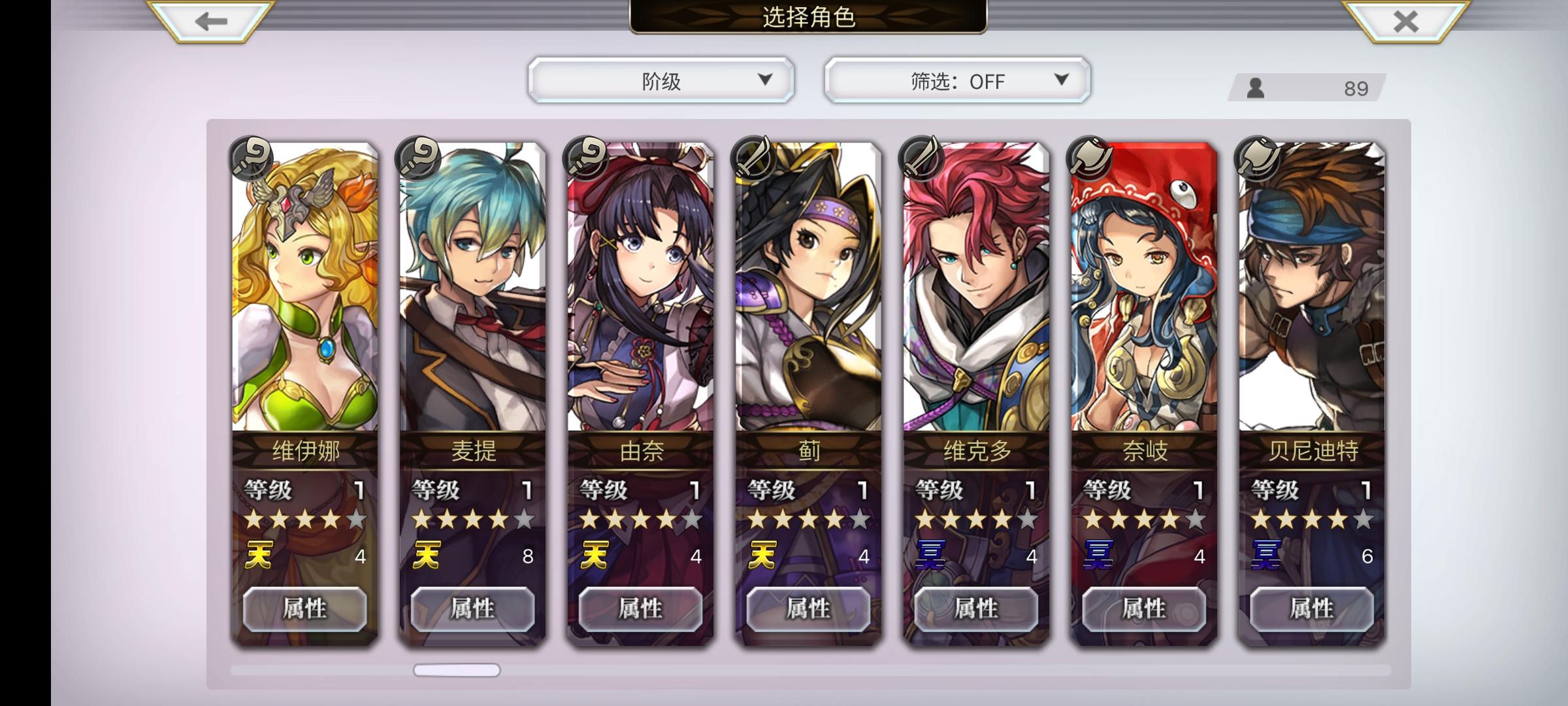Click the axe weapon icon on 贝尼迪特's card
This screenshot has height=706, width=1568.
[x=1257, y=158]
